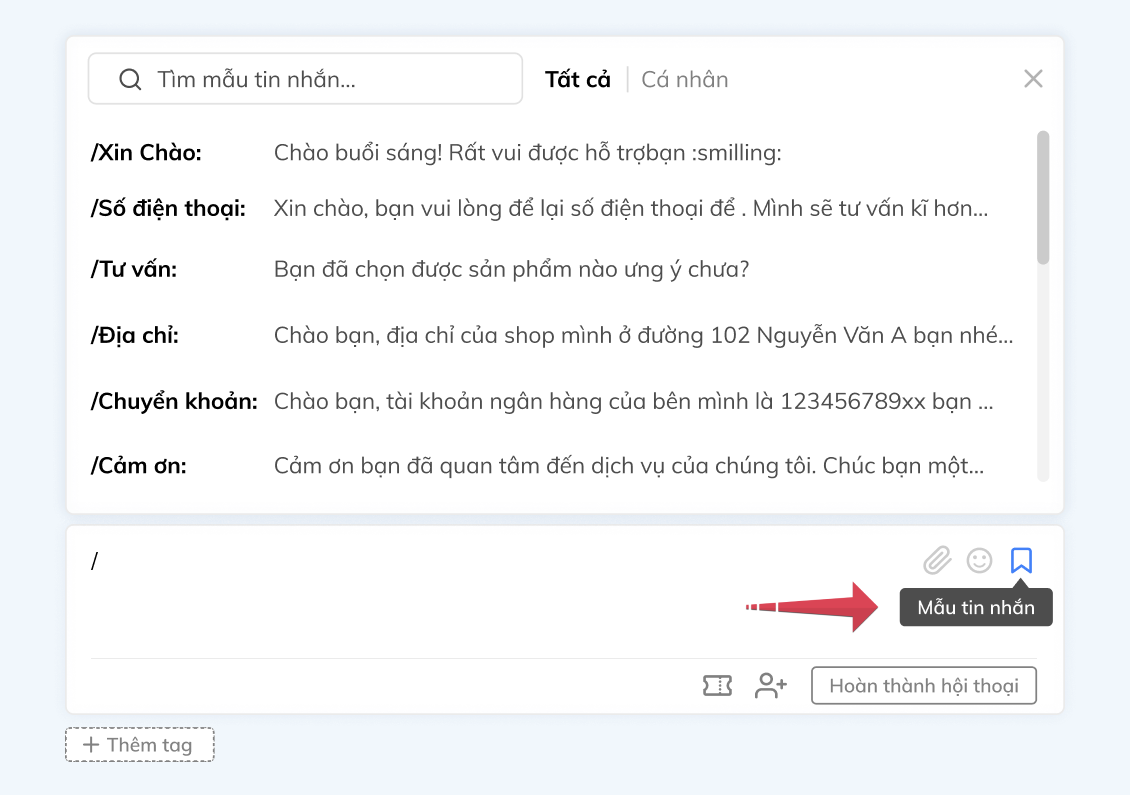The height and width of the screenshot is (795, 1130).
Task: Select the bookmark 'Mẫu tin nhắn' icon
Action: [1021, 561]
